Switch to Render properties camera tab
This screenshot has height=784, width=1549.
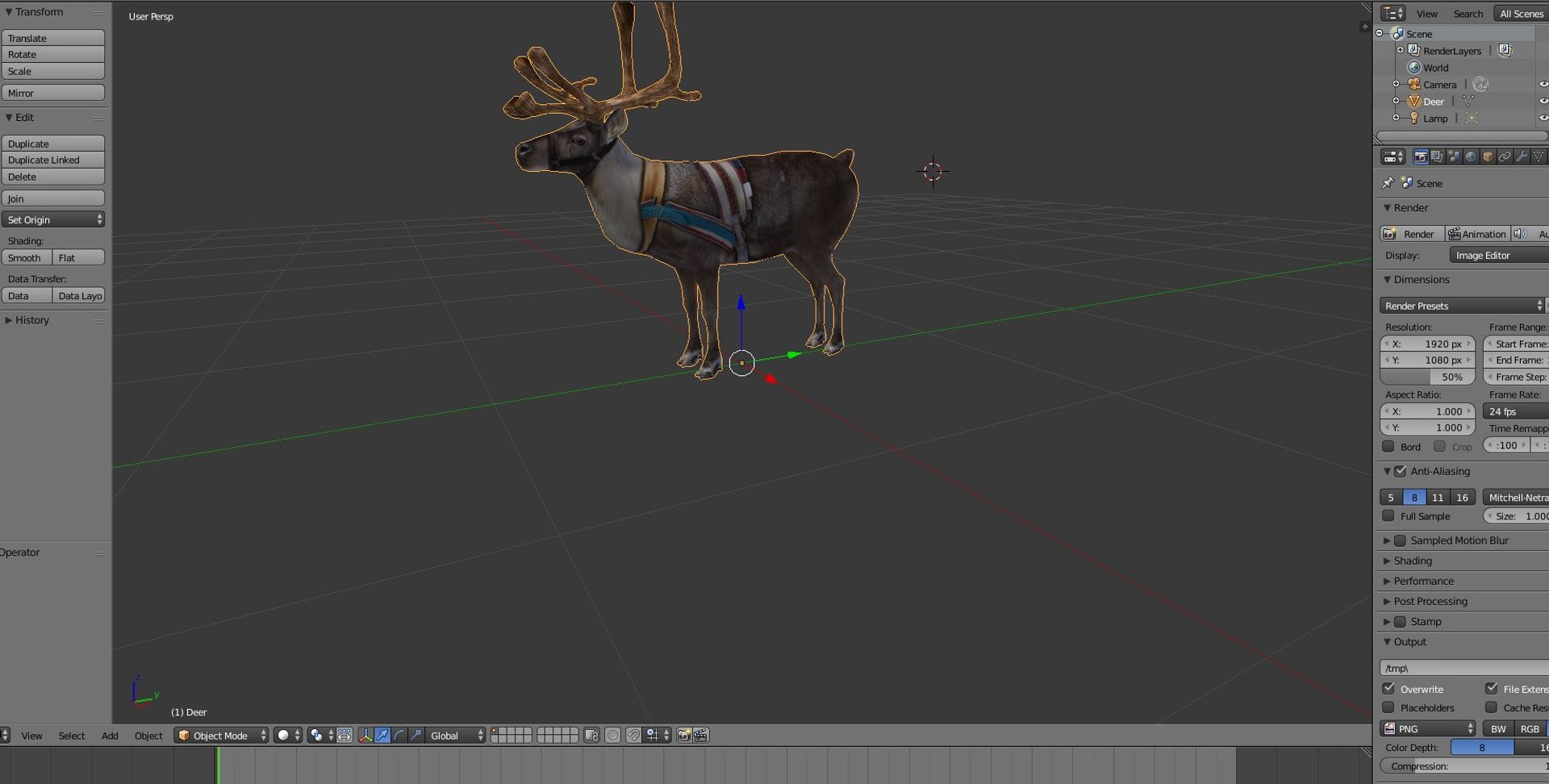[x=1421, y=156]
